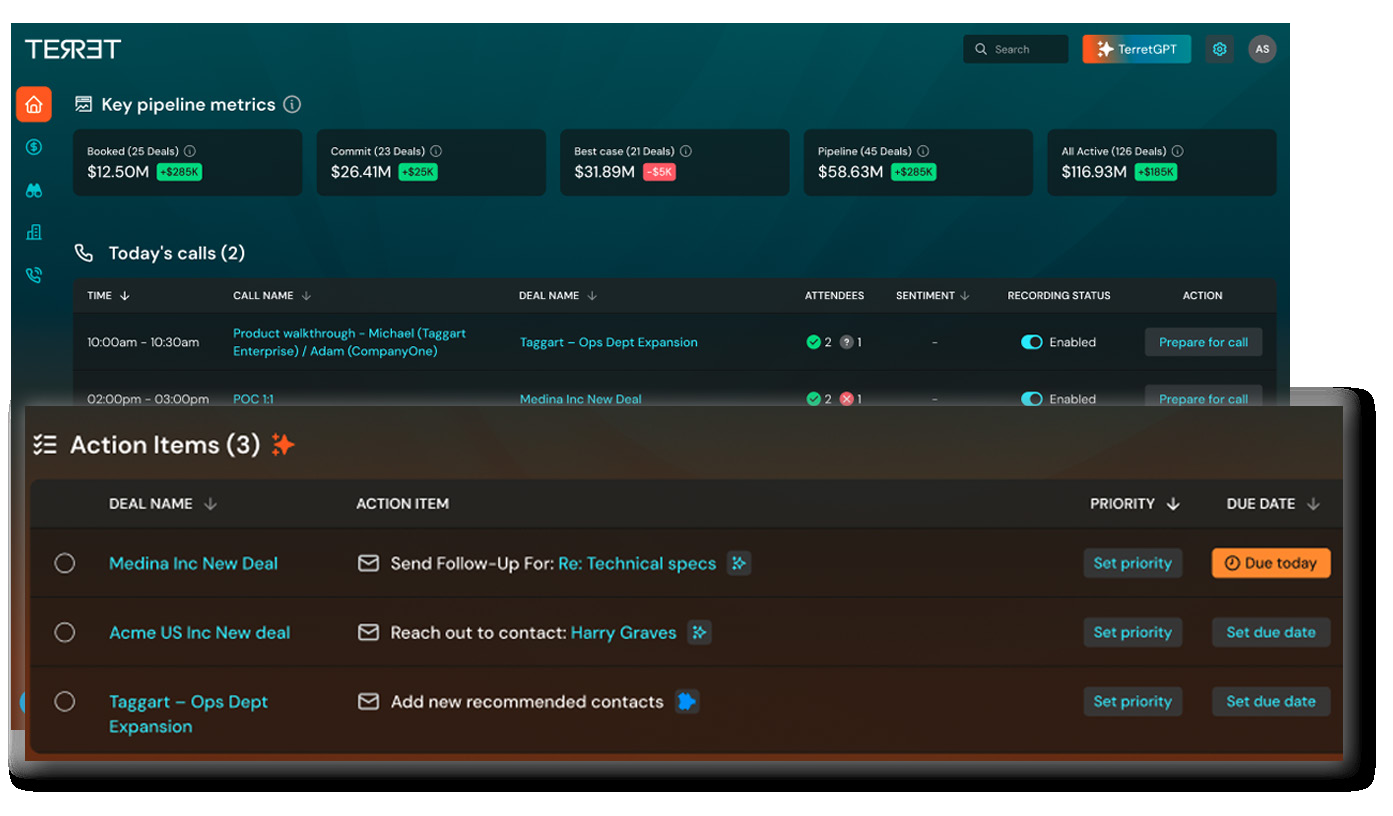The height and width of the screenshot is (816, 1393).
Task: Open the companies building icon in sidebar
Action: click(x=33, y=231)
